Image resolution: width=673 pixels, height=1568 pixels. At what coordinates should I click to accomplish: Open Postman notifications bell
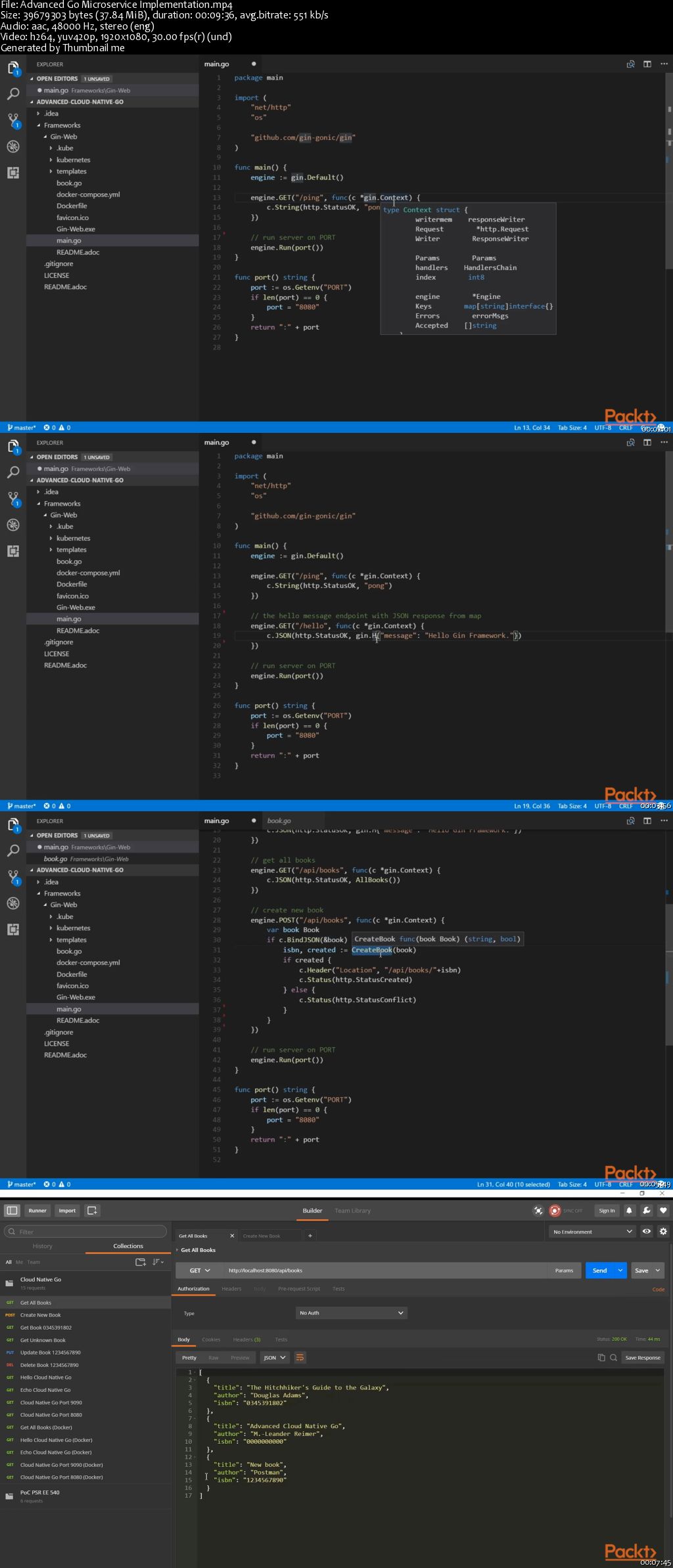629,1211
